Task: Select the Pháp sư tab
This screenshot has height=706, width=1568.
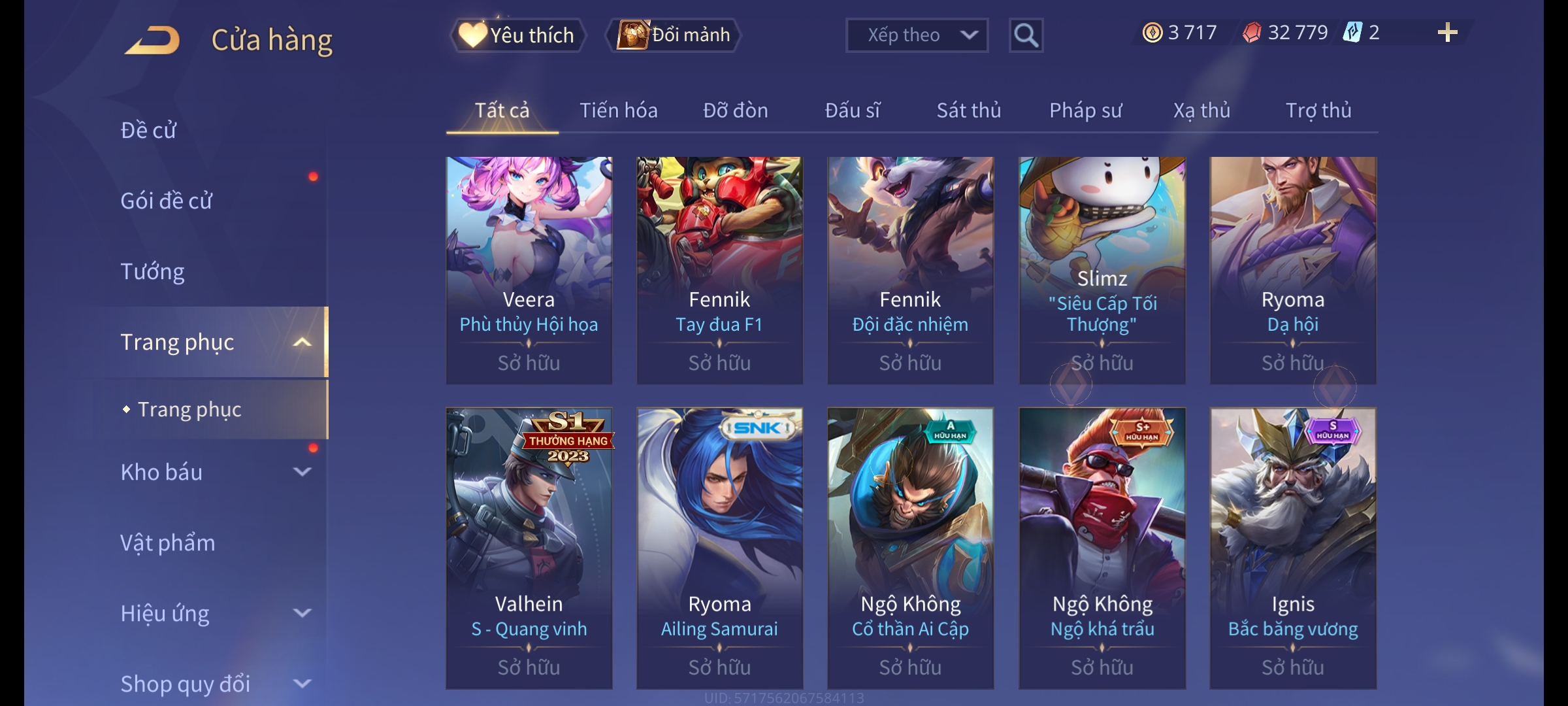Action: (x=1085, y=110)
